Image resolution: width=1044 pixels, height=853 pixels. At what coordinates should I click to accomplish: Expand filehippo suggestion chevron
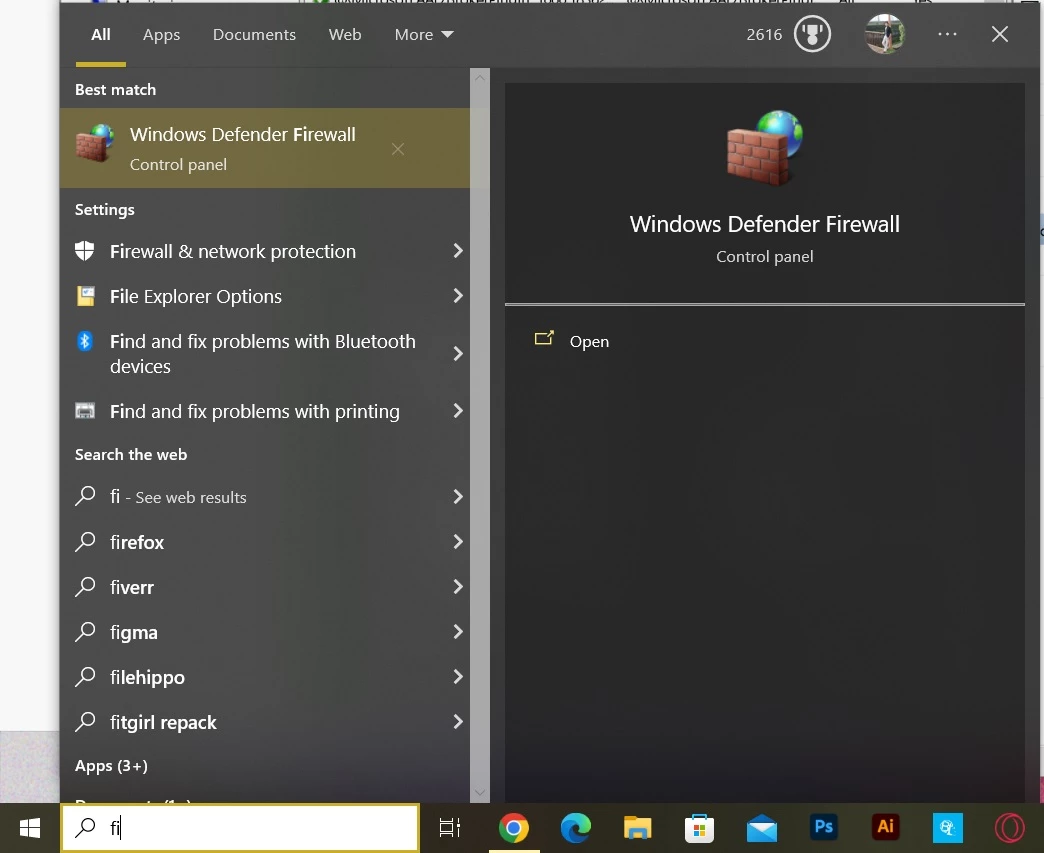tap(458, 677)
